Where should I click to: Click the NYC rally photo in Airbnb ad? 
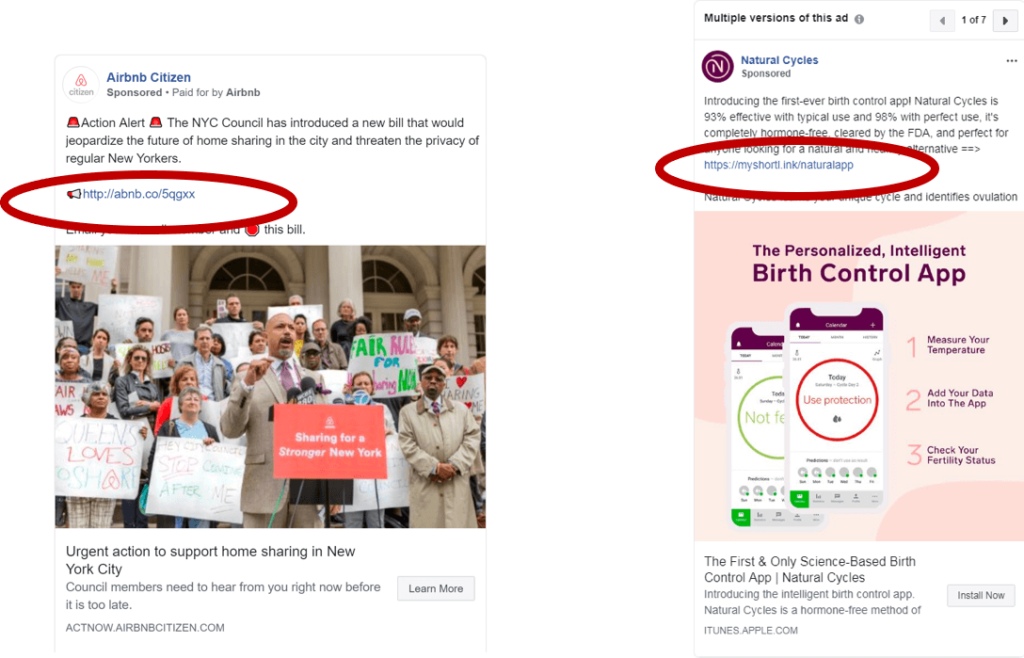coord(270,386)
